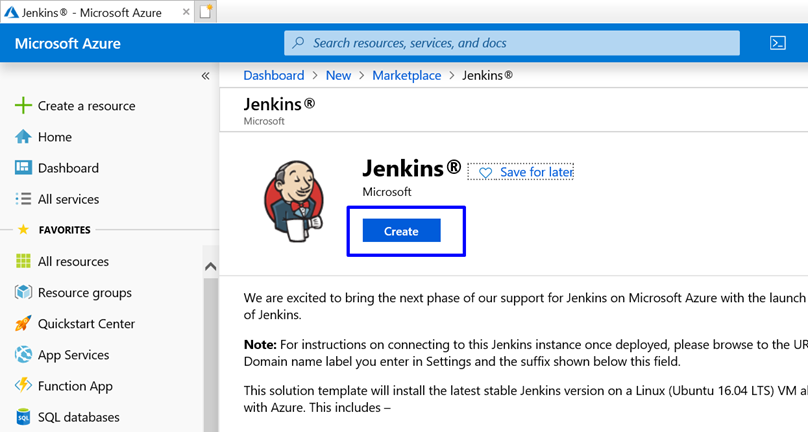
Task: Click the All resources grid icon
Action: click(x=23, y=261)
